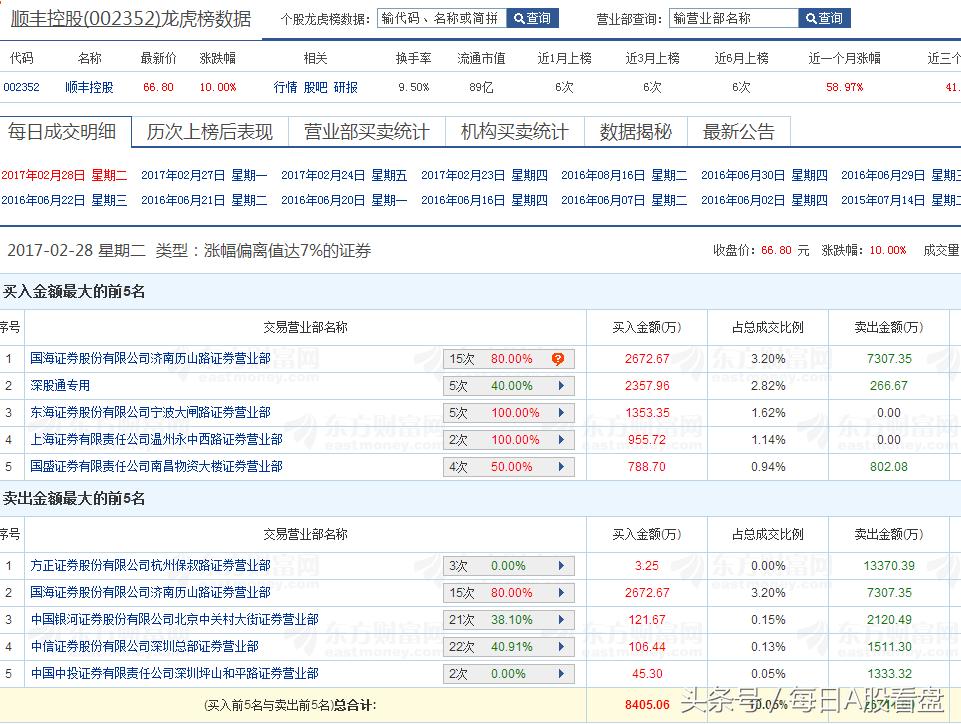Image resolution: width=961 pixels, height=724 pixels.
Task: Click the stock search 查询 button
Action: (532, 18)
